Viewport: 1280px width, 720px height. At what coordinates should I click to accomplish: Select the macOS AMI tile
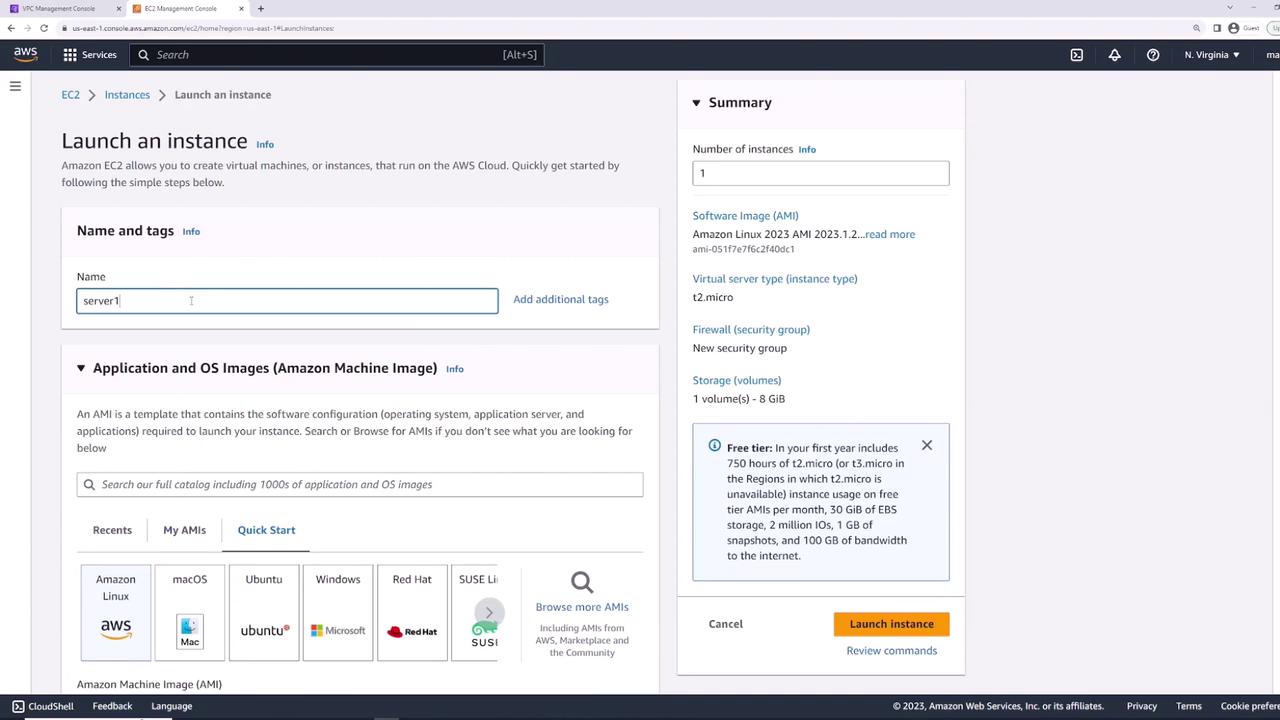click(190, 612)
